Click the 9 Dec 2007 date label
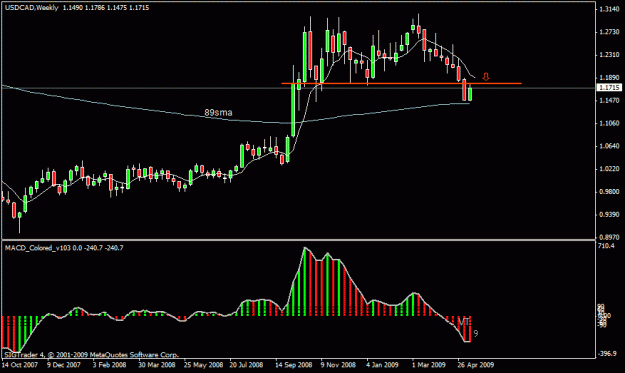625x373 pixels. point(64,365)
